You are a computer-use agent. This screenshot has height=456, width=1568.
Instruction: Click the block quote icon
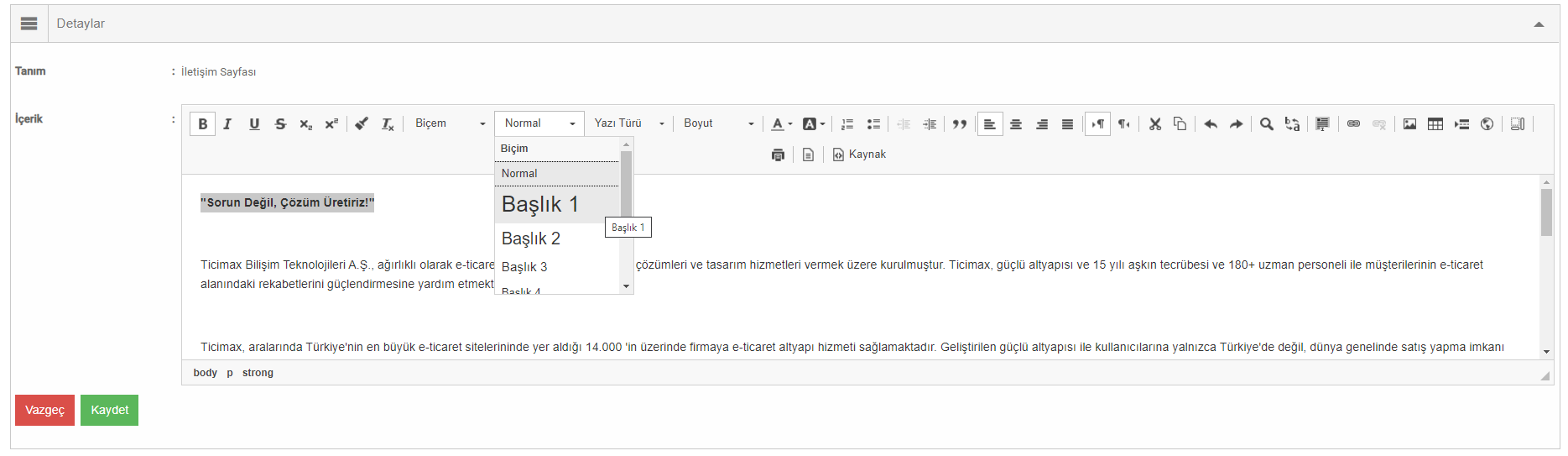[960, 123]
